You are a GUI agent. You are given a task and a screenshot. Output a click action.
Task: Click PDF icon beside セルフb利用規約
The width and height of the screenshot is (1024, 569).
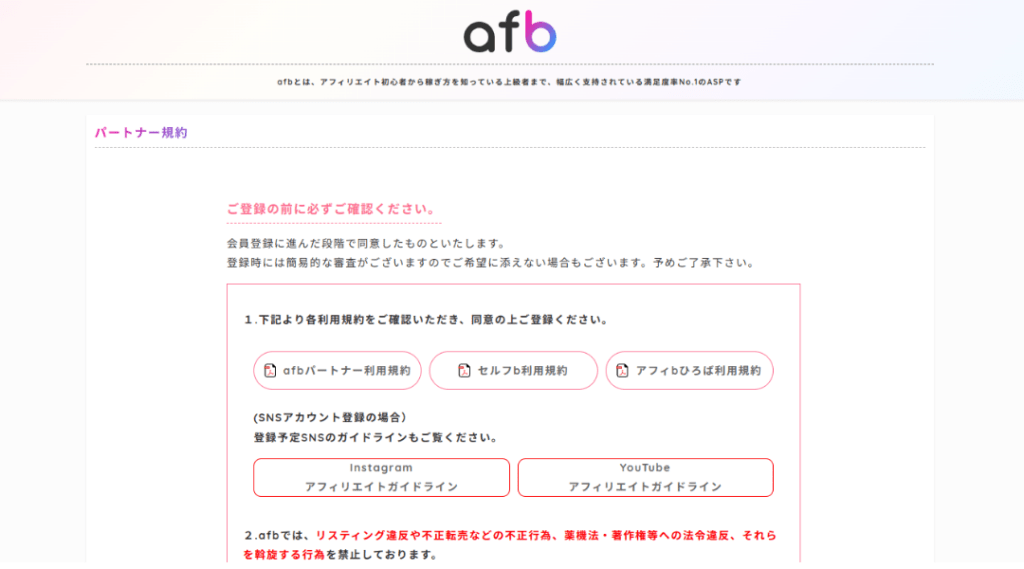(x=464, y=370)
